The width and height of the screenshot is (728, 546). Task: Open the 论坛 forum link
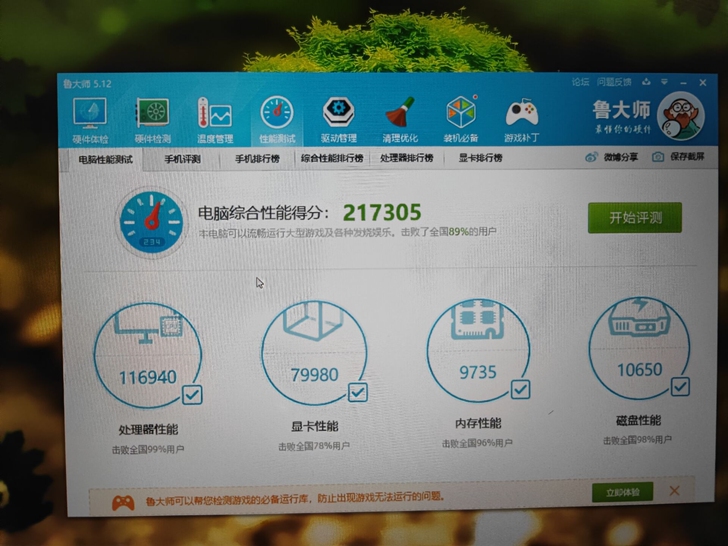(x=580, y=82)
